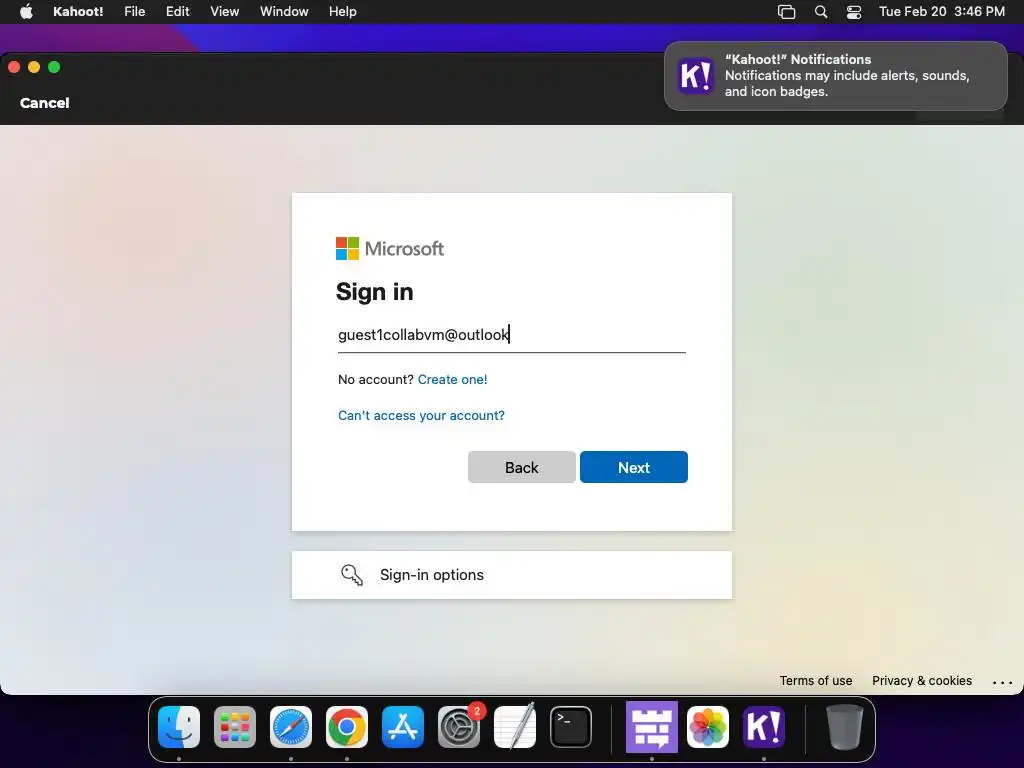The height and width of the screenshot is (768, 1024).
Task: Open Photos from the Dock
Action: [x=708, y=727]
